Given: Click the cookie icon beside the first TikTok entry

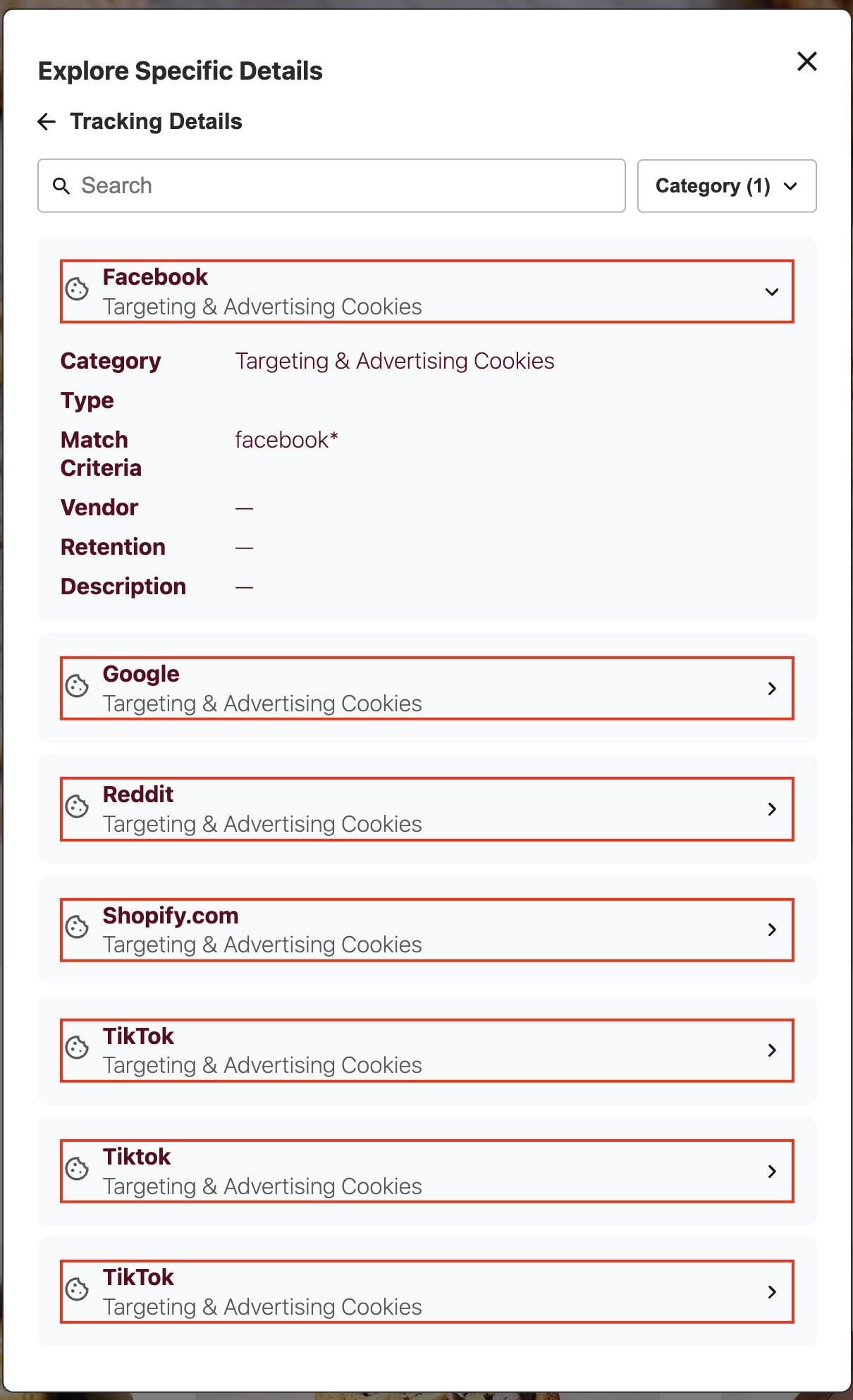Looking at the screenshot, I should pos(77,1050).
